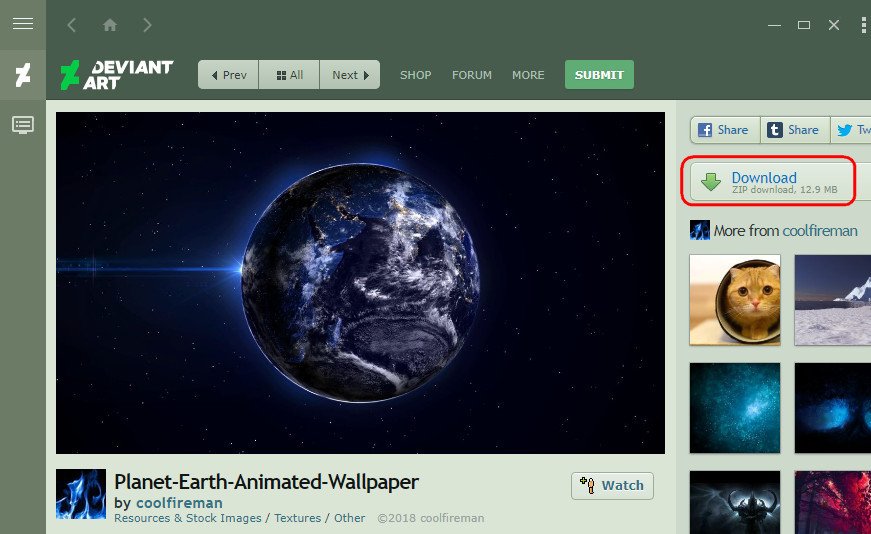The width and height of the screenshot is (871, 534).
Task: Minimize the window
Action: click(774, 25)
